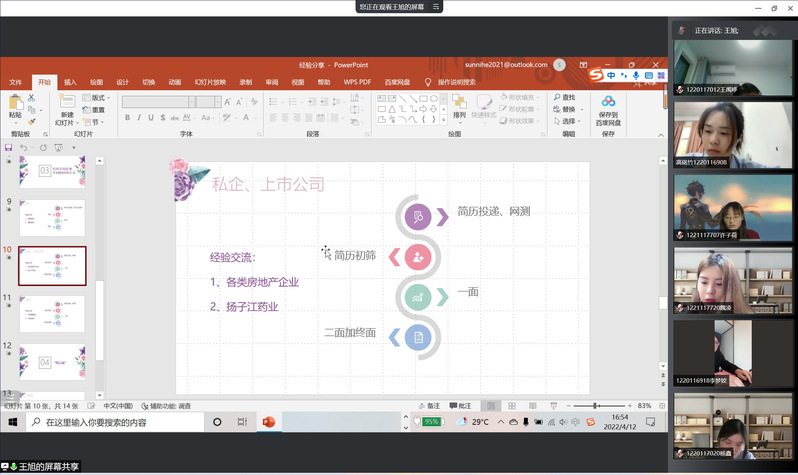This screenshot has width=798, height=475.
Task: Click the Undo arrow icon
Action: [x=26, y=147]
